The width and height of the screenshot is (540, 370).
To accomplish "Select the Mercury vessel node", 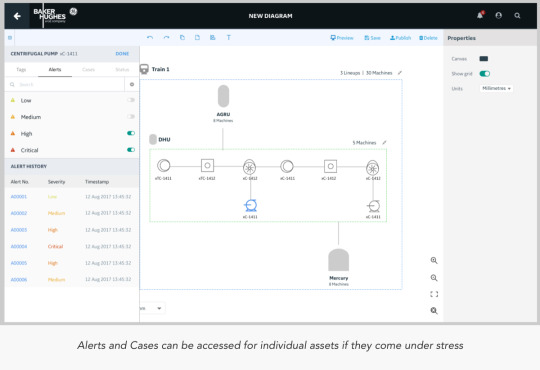I will (x=339, y=260).
